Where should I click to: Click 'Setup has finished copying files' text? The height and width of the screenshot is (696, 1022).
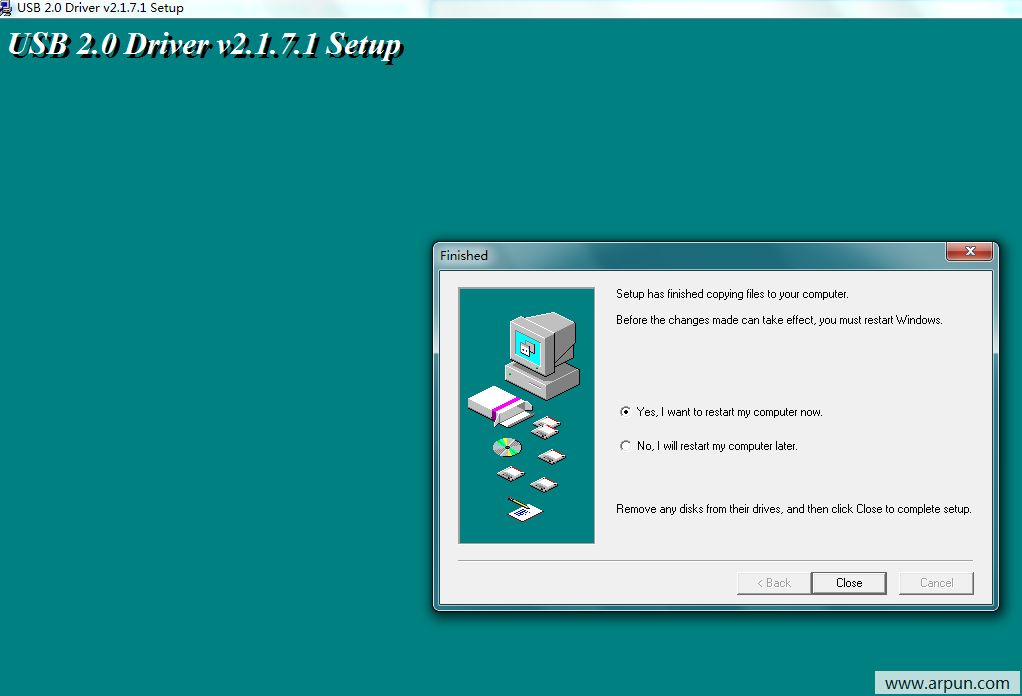[732, 294]
